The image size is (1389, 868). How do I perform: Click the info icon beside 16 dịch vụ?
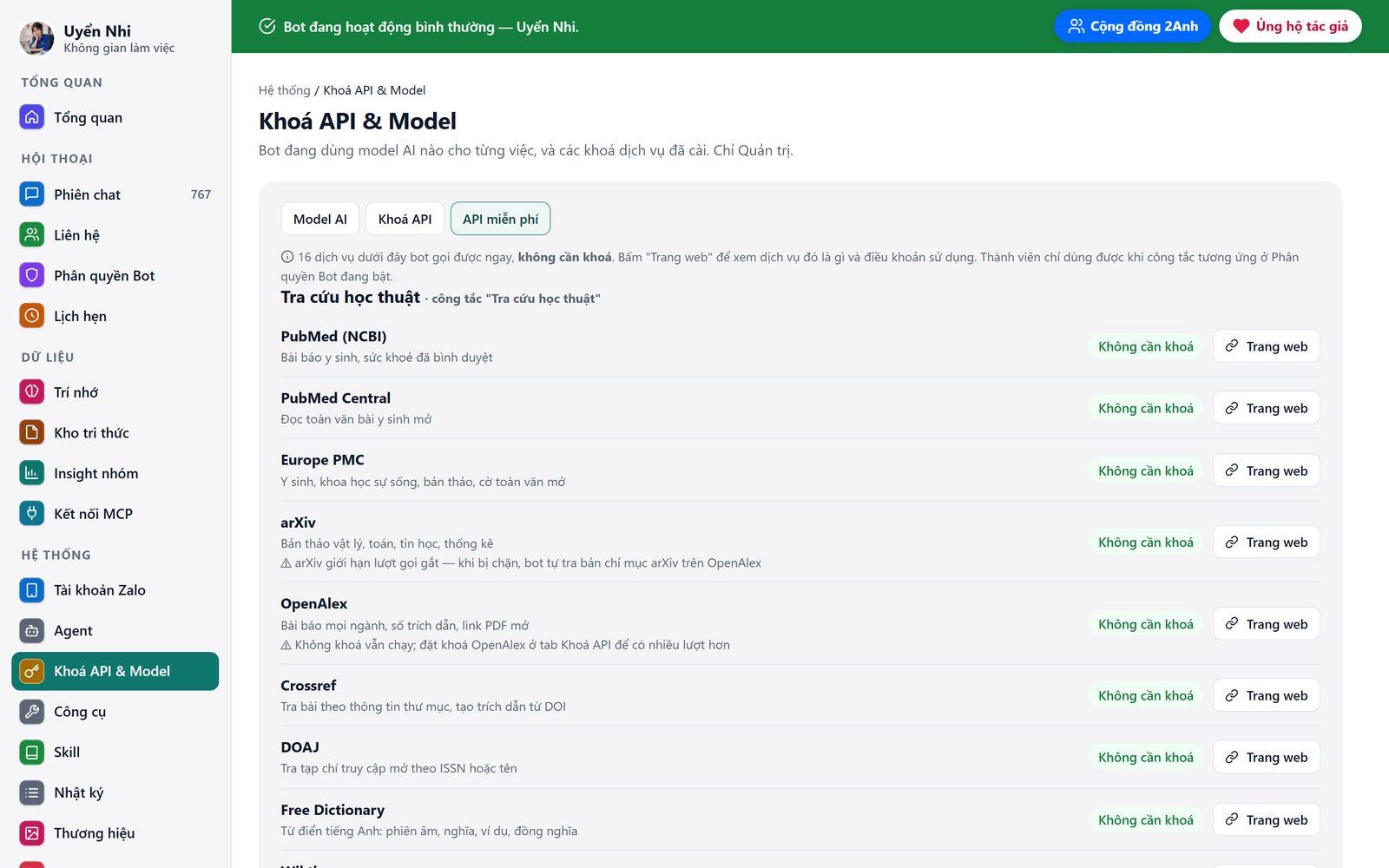point(287,257)
